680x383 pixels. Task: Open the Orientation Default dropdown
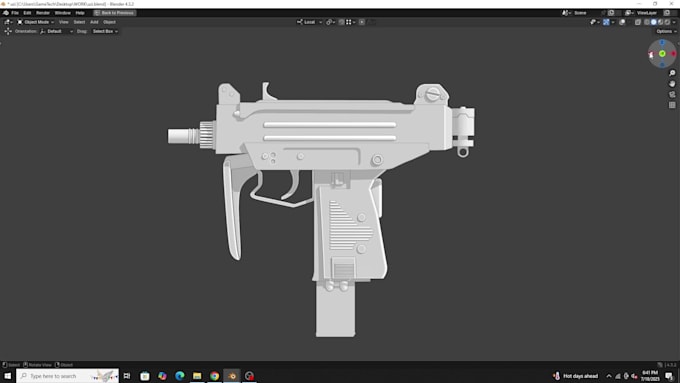pos(56,31)
